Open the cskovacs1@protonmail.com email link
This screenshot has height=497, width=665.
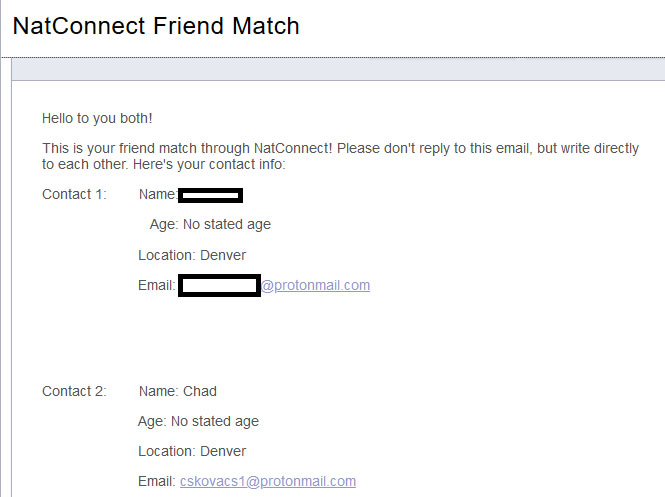(268, 481)
